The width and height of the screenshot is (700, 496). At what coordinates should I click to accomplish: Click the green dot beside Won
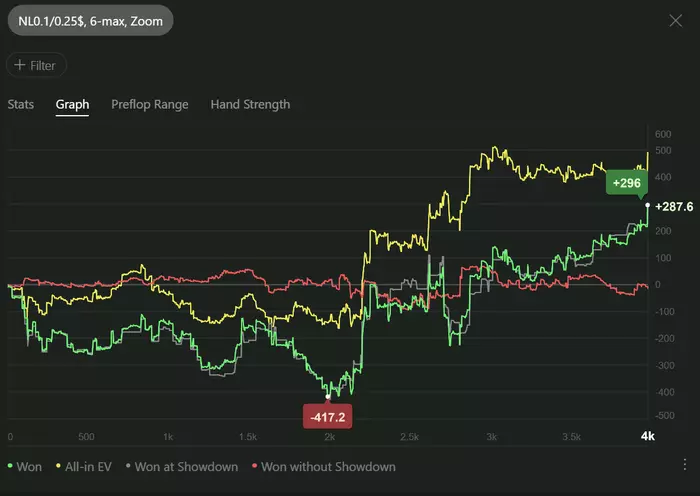(10, 467)
